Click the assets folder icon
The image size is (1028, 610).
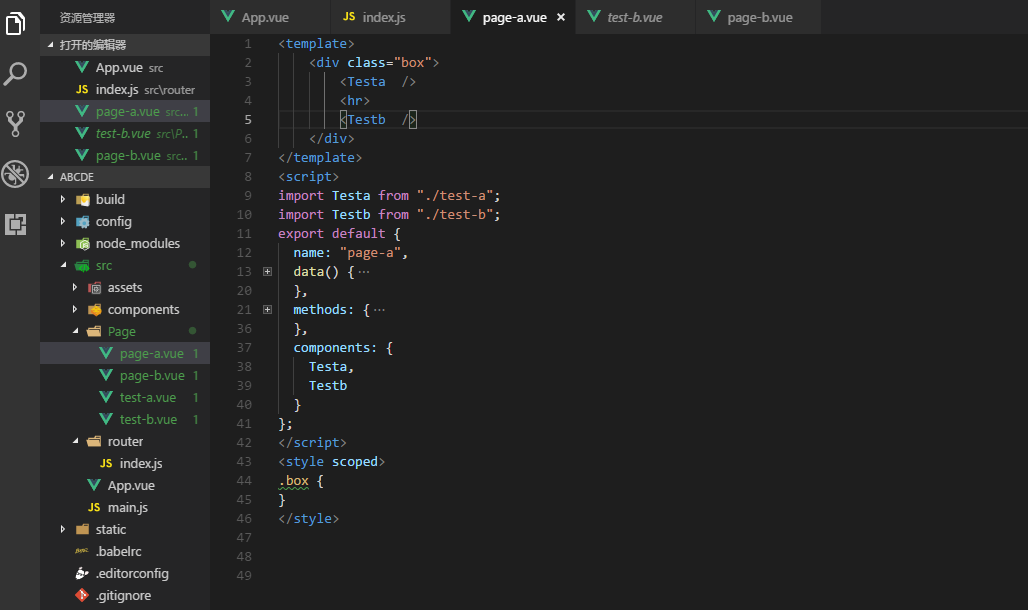pos(94,288)
